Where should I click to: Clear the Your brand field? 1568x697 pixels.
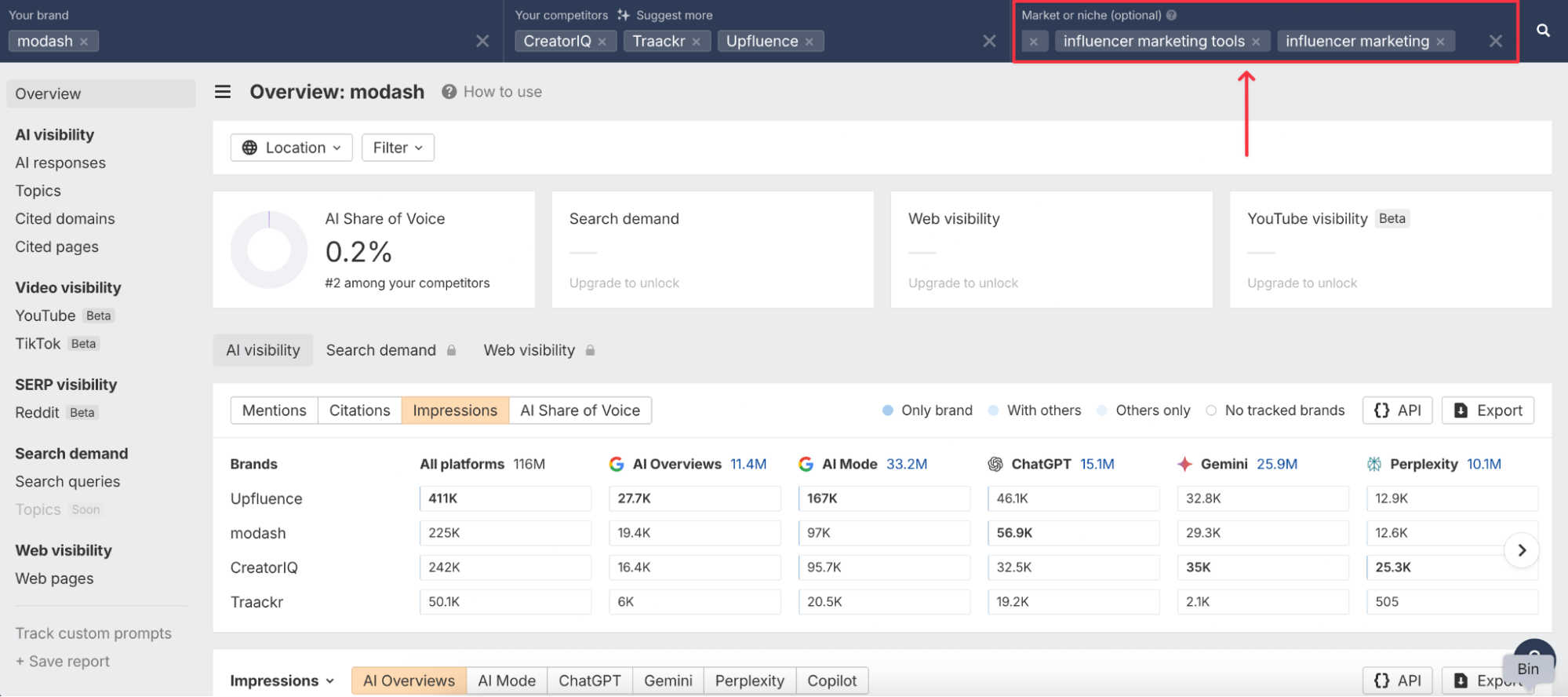click(482, 41)
